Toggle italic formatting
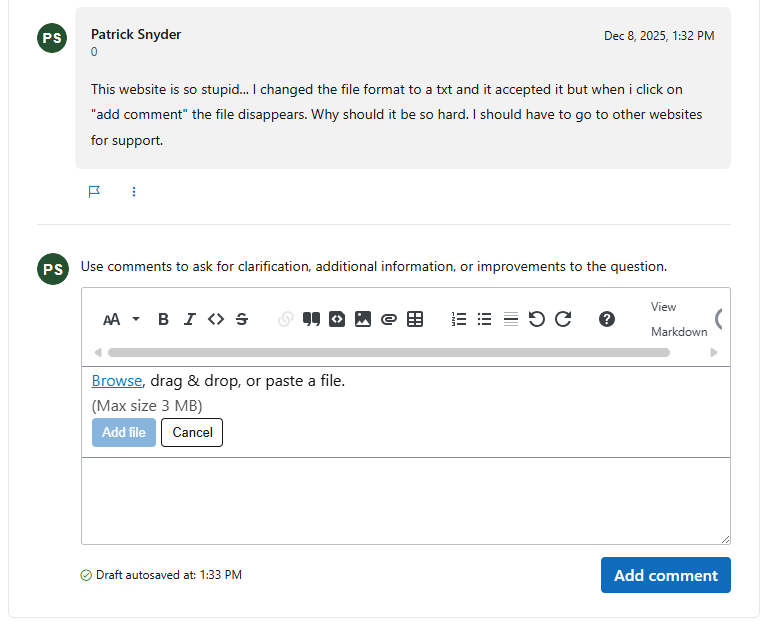Viewport: 782px width, 641px height. coord(190,319)
